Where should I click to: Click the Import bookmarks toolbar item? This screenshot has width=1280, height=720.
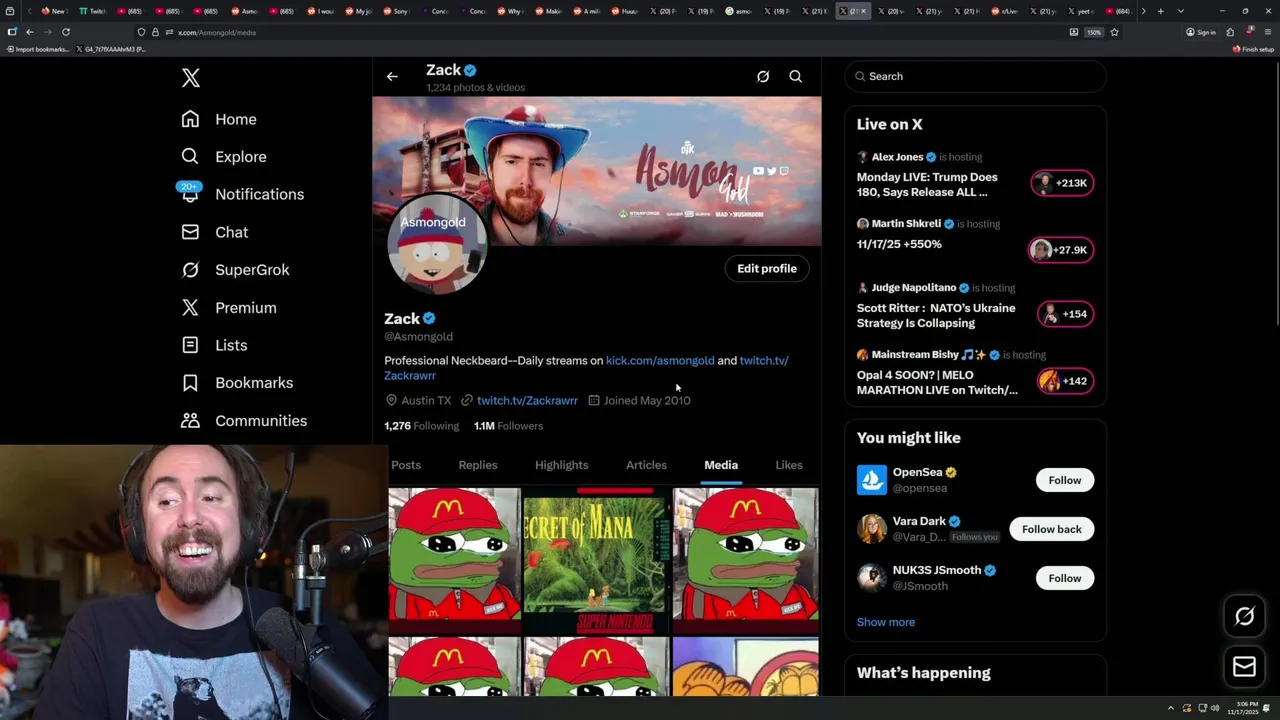point(38,49)
